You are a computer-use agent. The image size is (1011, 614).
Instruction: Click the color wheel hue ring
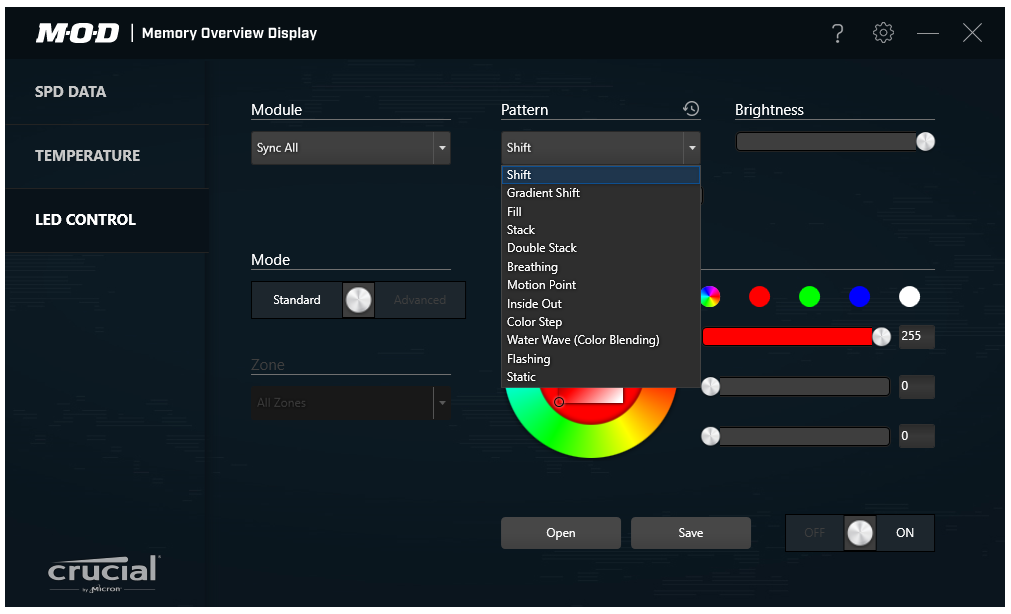[591, 443]
